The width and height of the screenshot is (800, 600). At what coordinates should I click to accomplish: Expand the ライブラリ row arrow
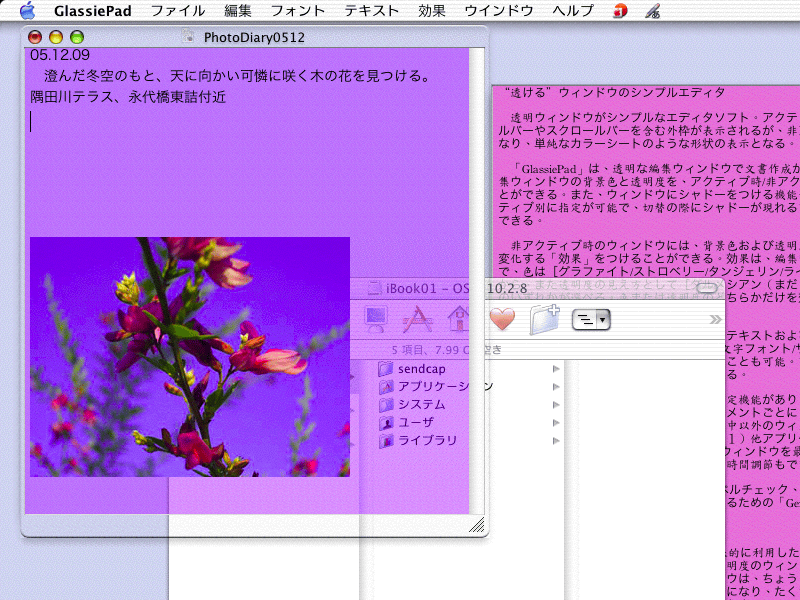556,441
